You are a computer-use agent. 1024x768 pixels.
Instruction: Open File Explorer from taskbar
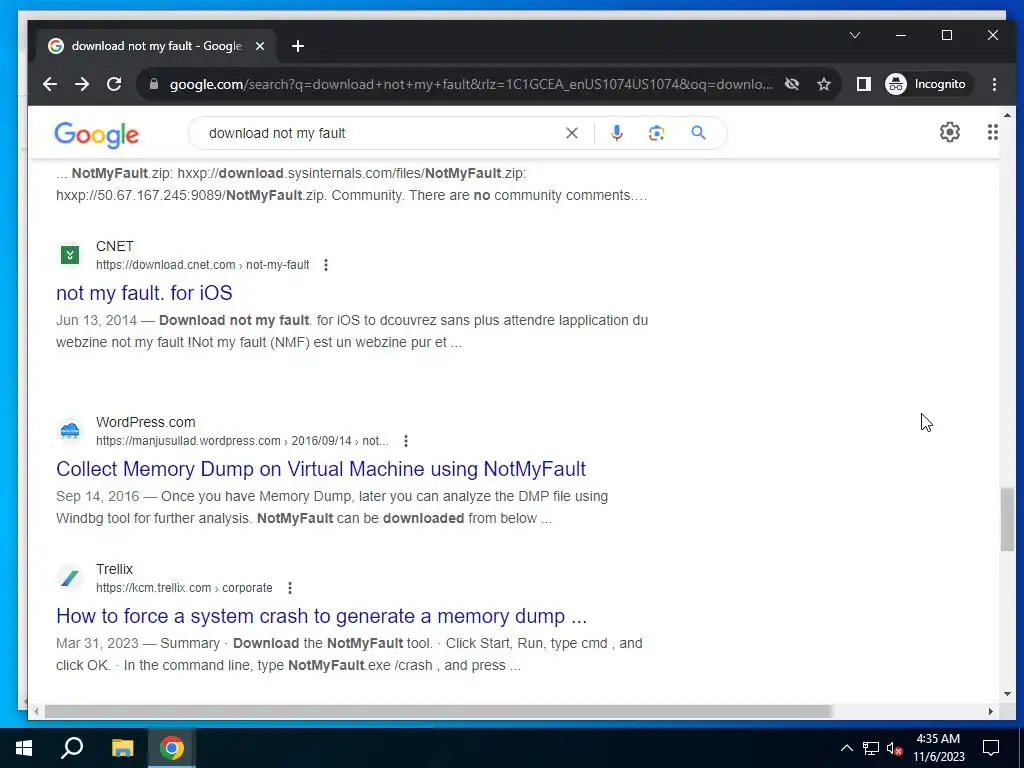tap(122, 748)
